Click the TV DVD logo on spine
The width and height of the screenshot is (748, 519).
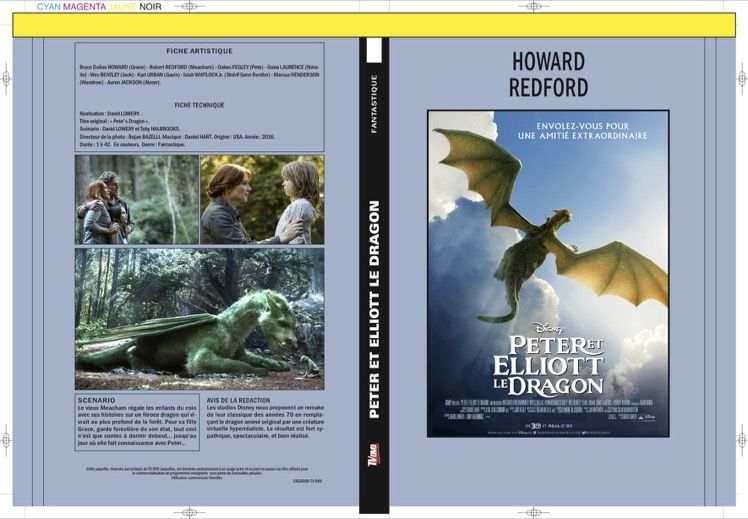pos(374,457)
